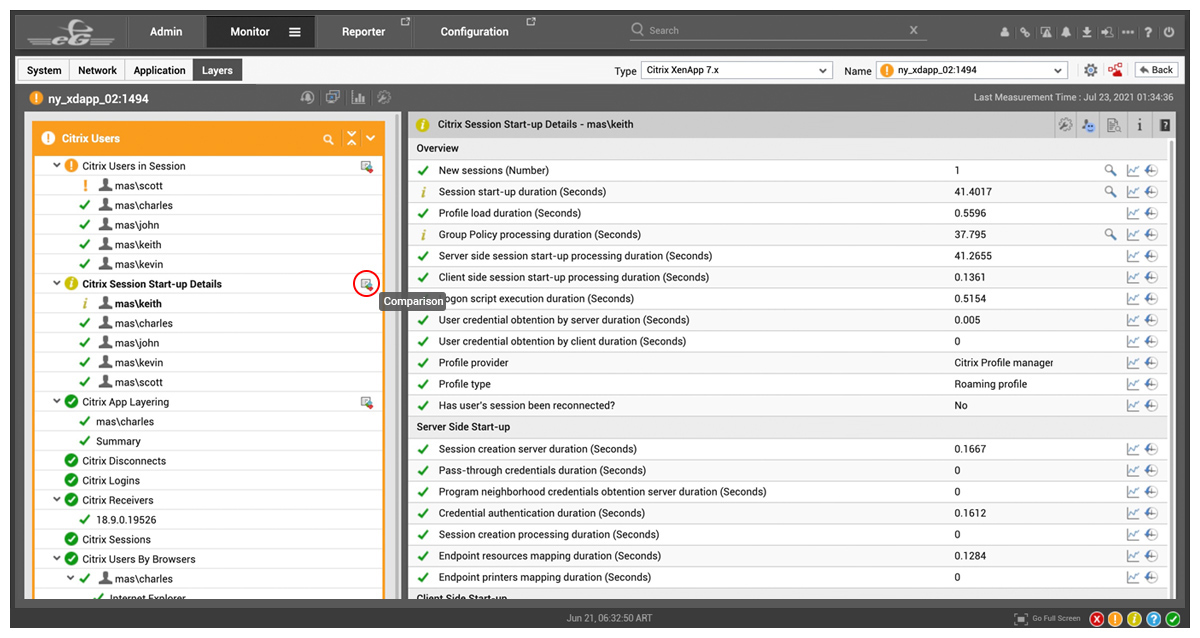Click the red critical alarm indicator in the status bar
1200x638 pixels.
pos(1097,619)
